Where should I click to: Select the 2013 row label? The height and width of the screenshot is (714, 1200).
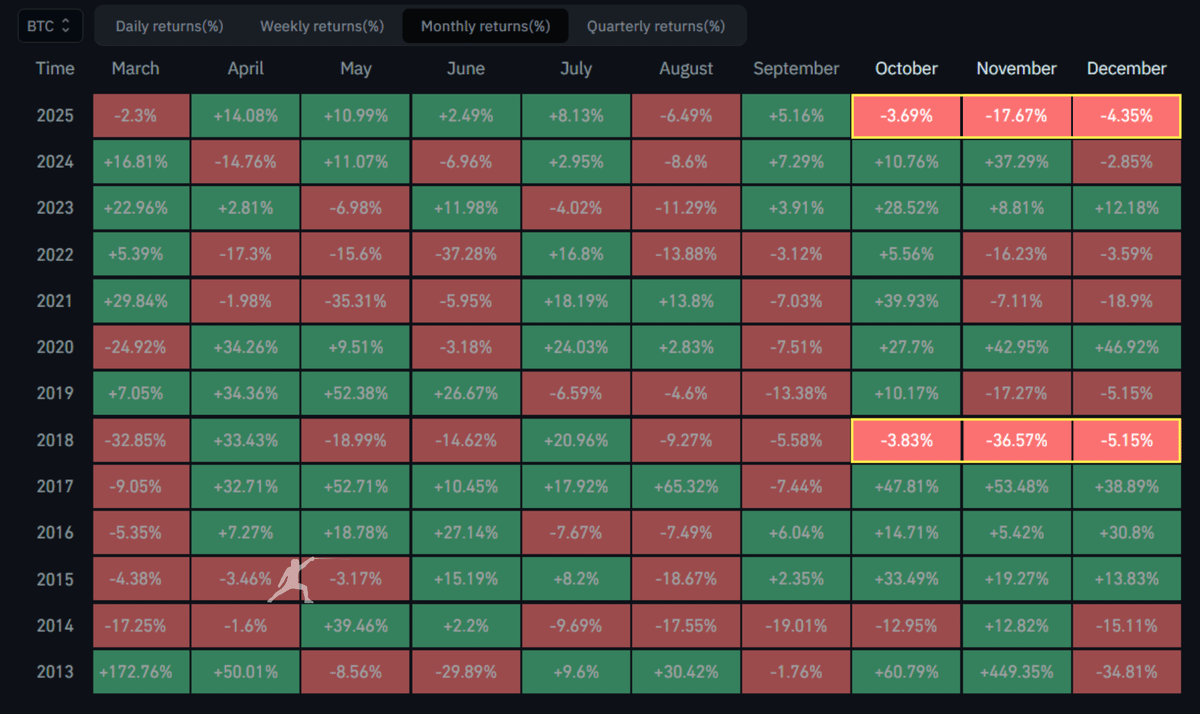tap(55, 671)
